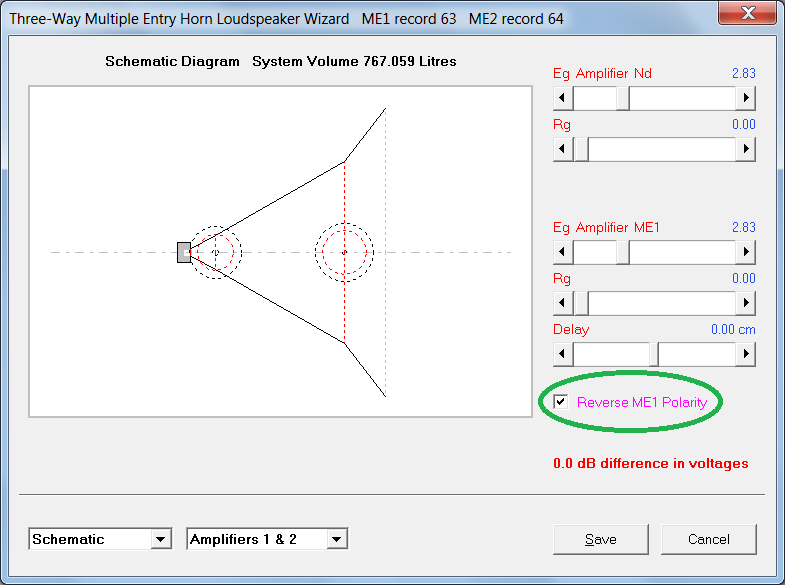Click the grey driver box in schematic
The image size is (785, 585).
(x=184, y=252)
